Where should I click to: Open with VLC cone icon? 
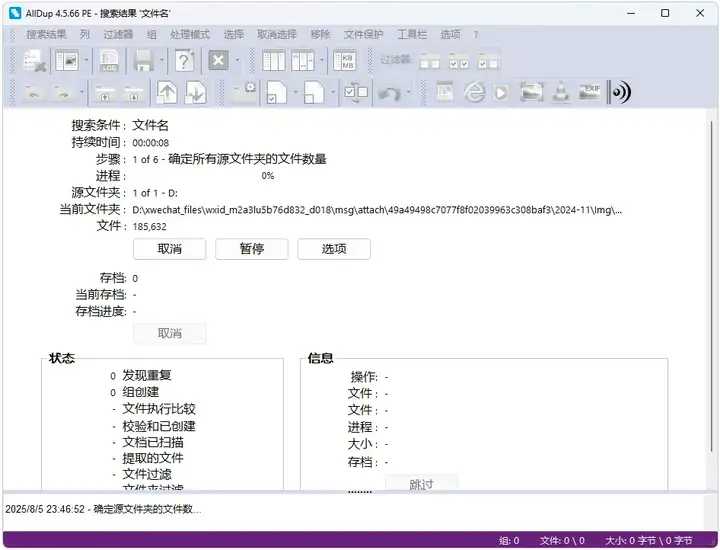(x=560, y=92)
